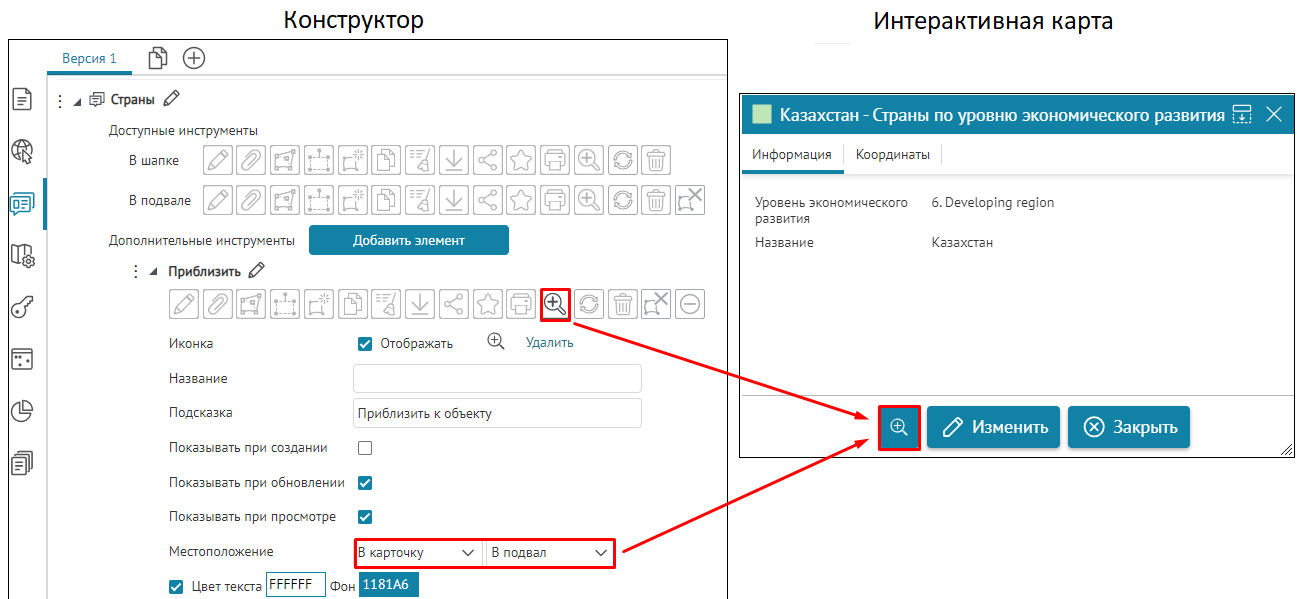
Task: Click the printer icon in В шапке row
Action: pyautogui.click(x=555, y=160)
